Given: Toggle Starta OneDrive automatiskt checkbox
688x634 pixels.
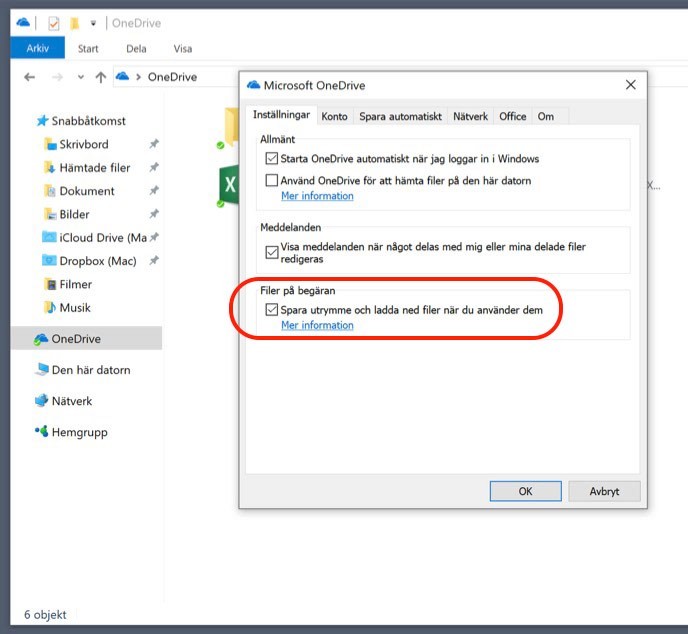Looking at the screenshot, I should pyautogui.click(x=272, y=158).
